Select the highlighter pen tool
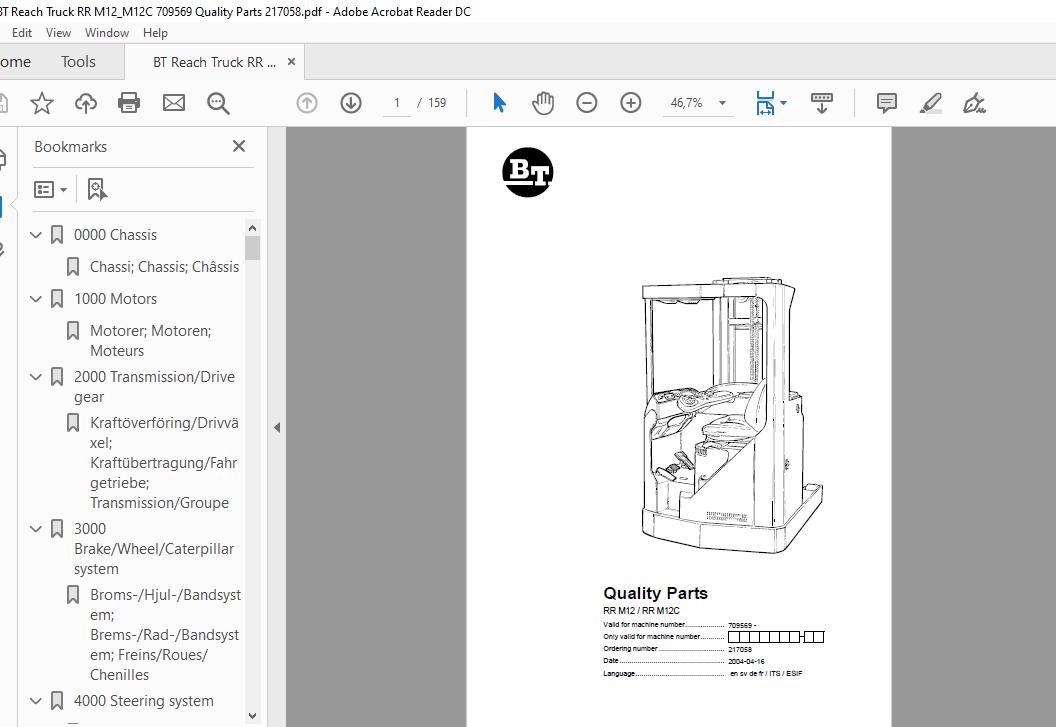1056x727 pixels. (x=930, y=103)
